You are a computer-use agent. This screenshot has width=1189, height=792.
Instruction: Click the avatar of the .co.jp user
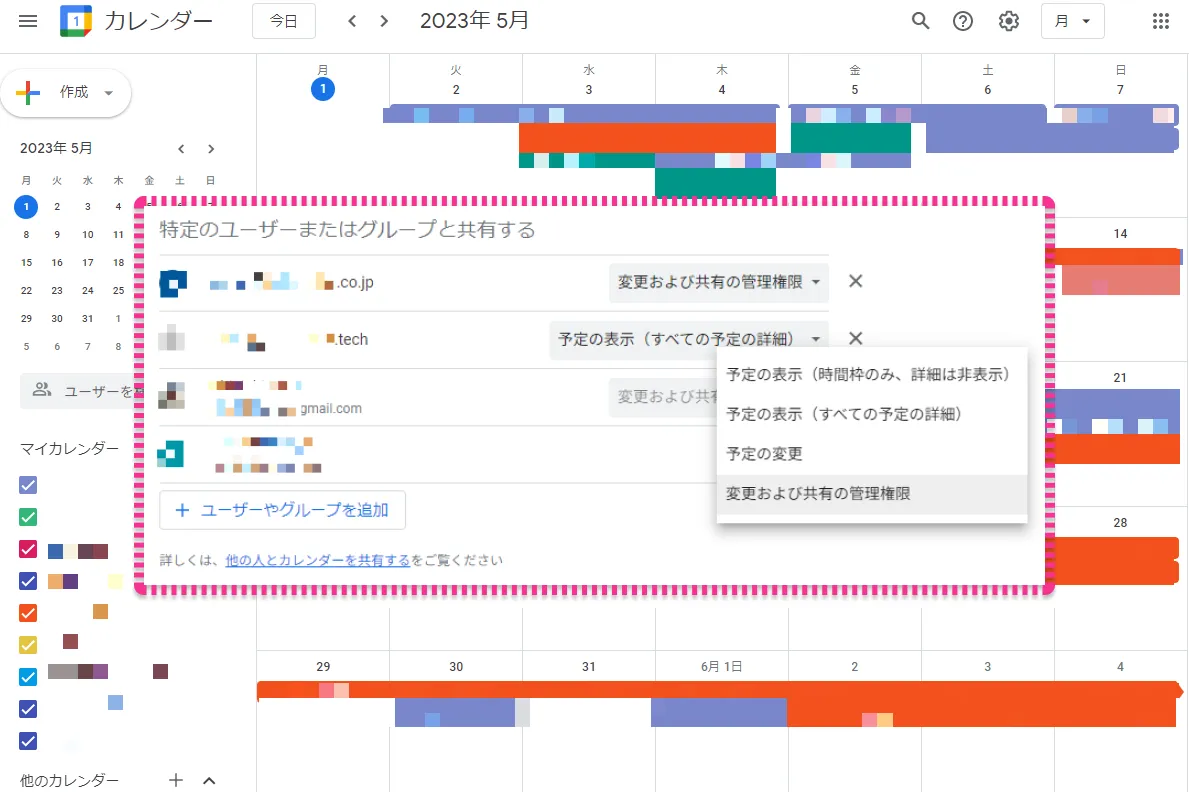pos(173,283)
